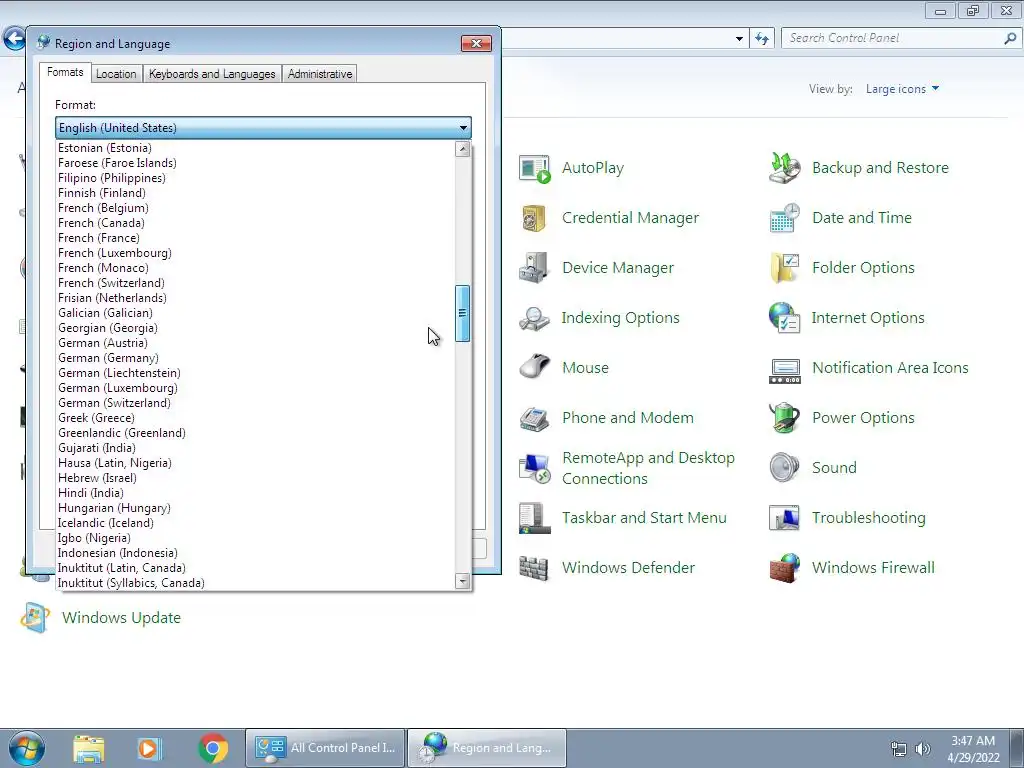Switch to the Administrative tab
The height and width of the screenshot is (768, 1024).
tap(320, 74)
